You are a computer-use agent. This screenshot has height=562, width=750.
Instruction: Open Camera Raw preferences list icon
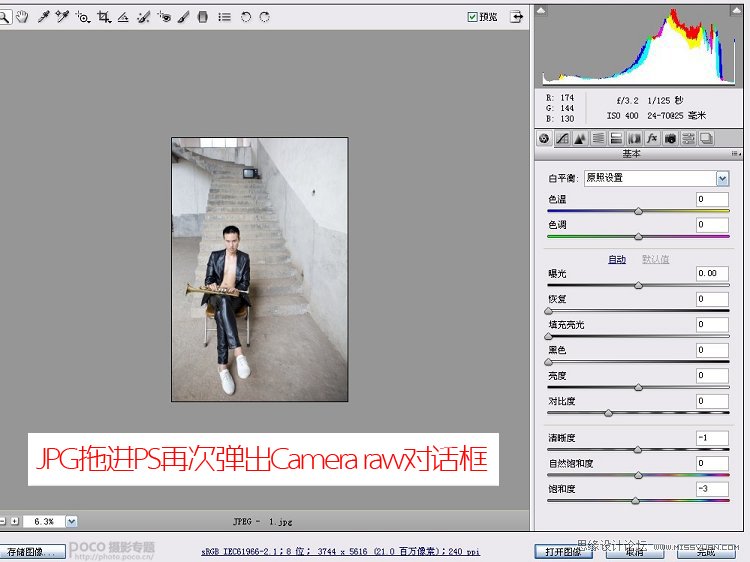click(x=224, y=17)
